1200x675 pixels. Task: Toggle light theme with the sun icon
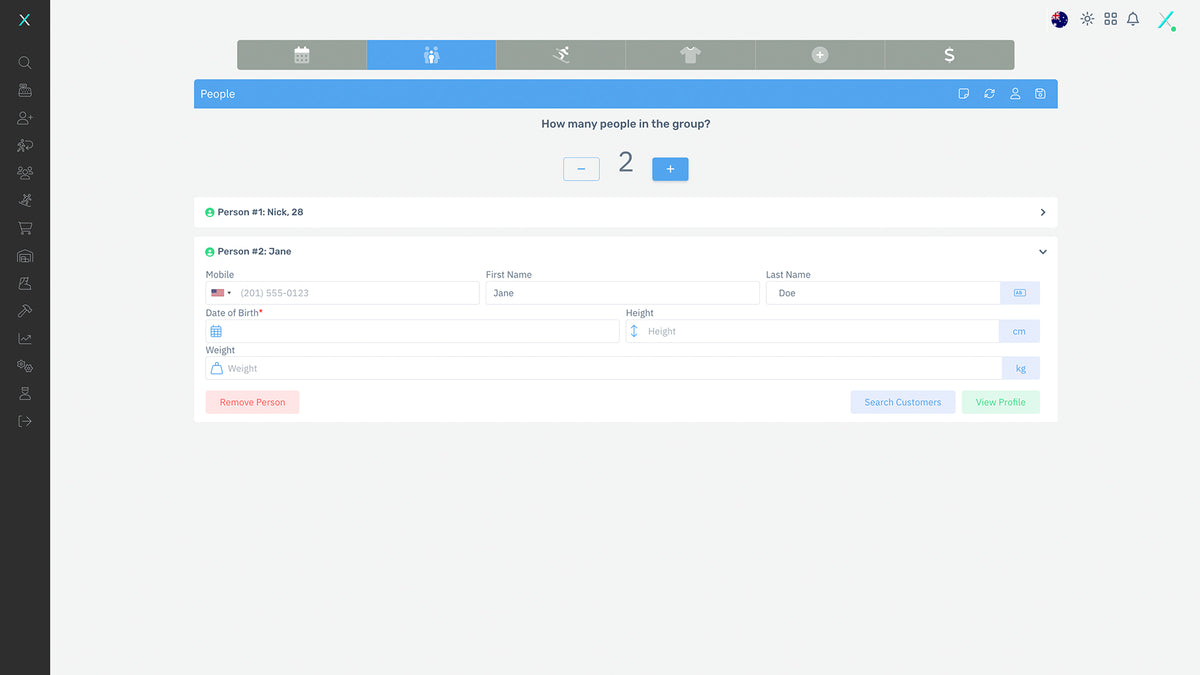coord(1087,19)
